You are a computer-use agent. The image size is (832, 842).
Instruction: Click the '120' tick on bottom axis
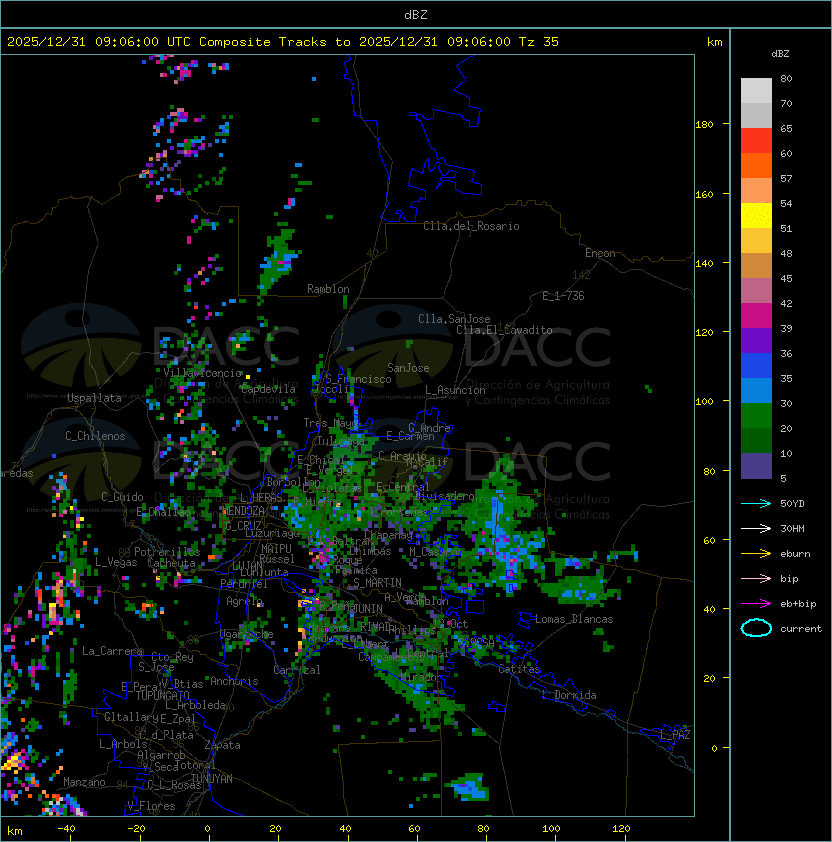coord(621,829)
